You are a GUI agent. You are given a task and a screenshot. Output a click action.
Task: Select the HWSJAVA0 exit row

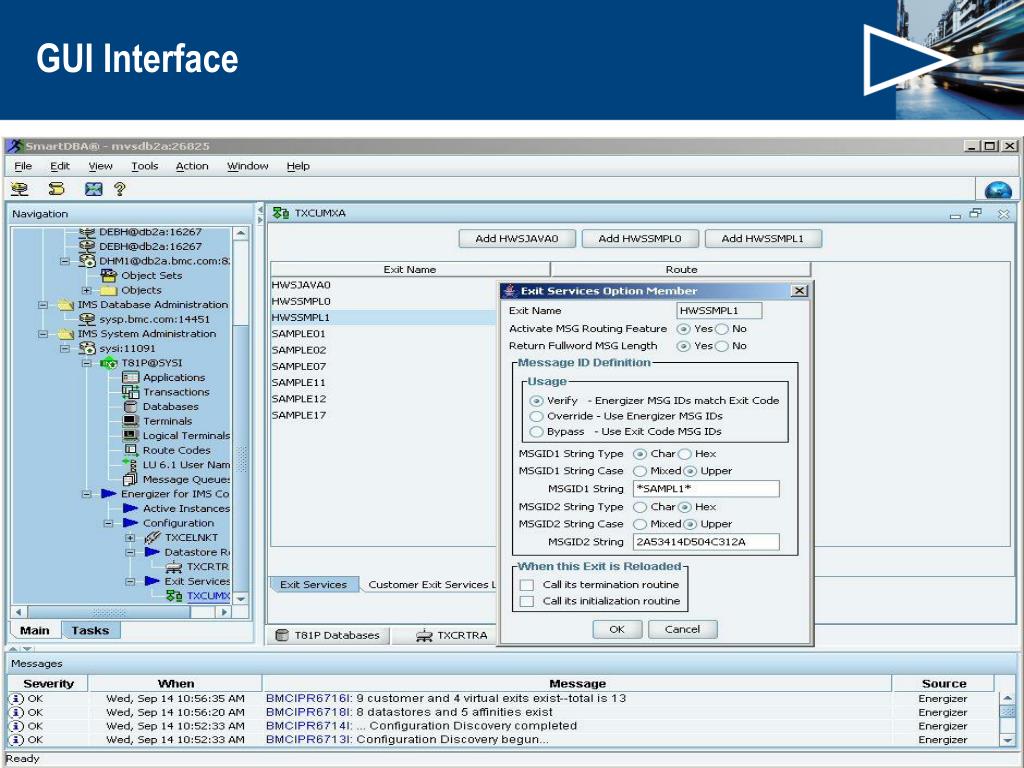pyautogui.click(x=384, y=285)
